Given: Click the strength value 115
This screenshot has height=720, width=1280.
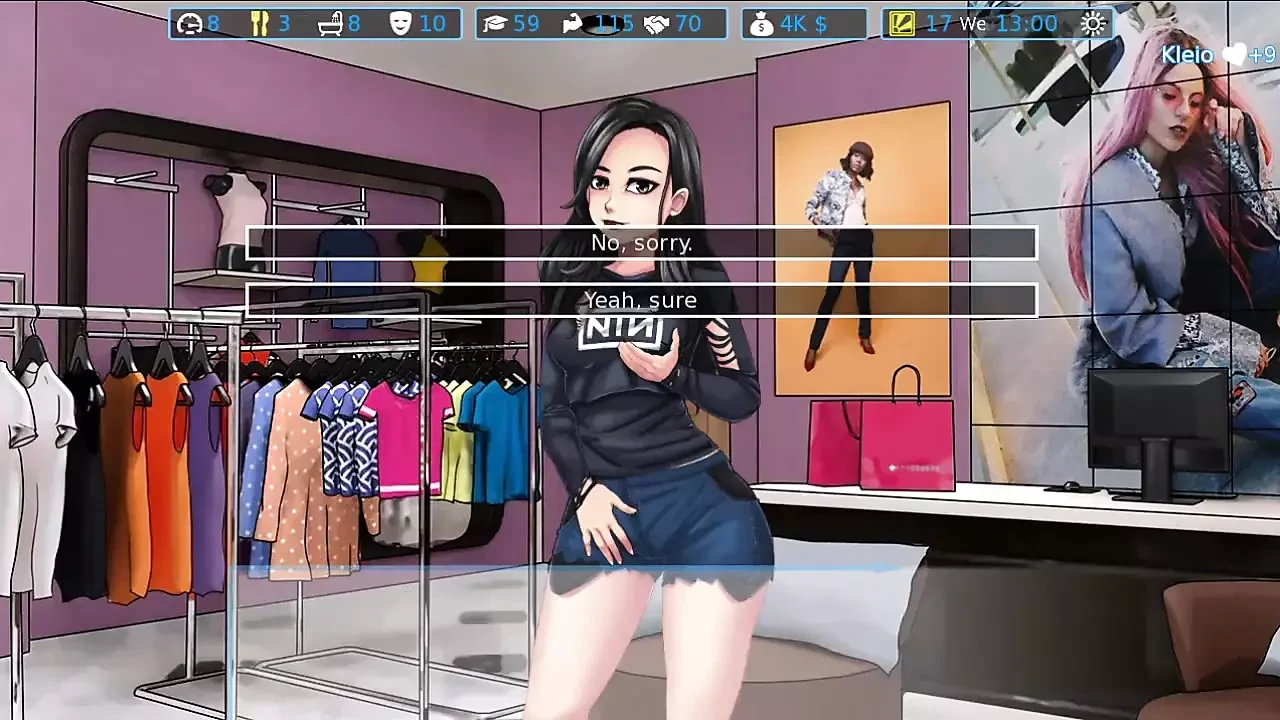Looking at the screenshot, I should tap(613, 23).
